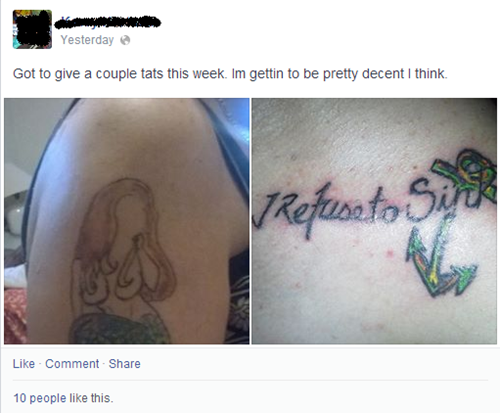Click the globe public privacy icon

125,40
